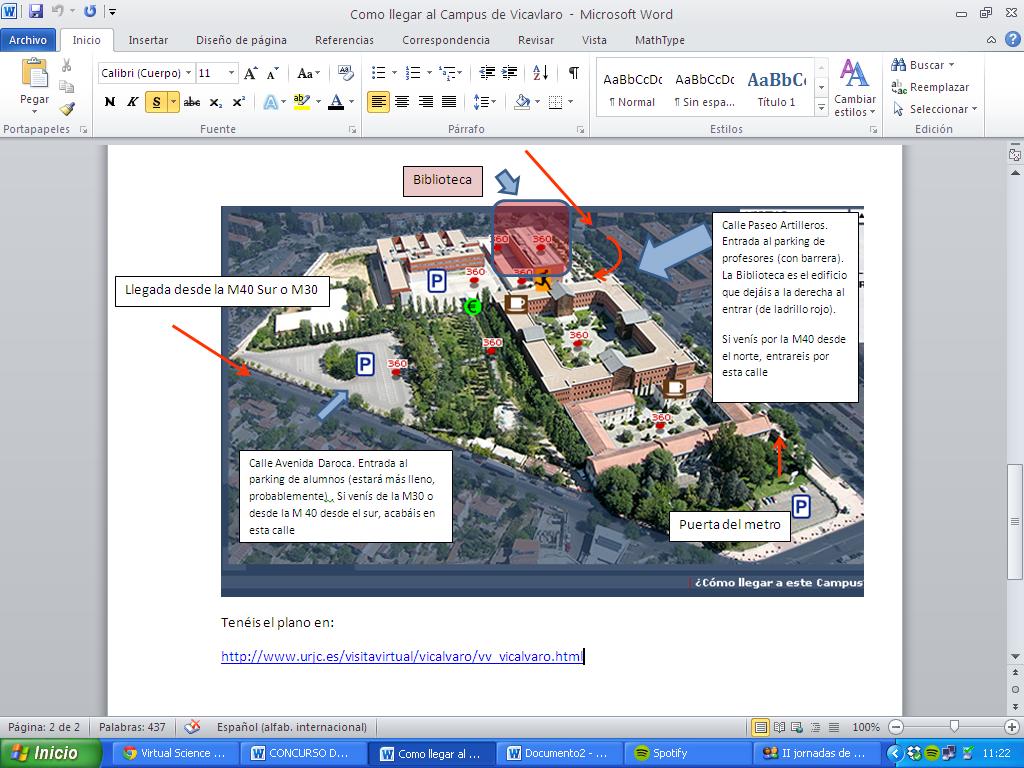Open the Calibri (Cuerpo) font dropdown
The image size is (1024, 768).
click(x=188, y=73)
